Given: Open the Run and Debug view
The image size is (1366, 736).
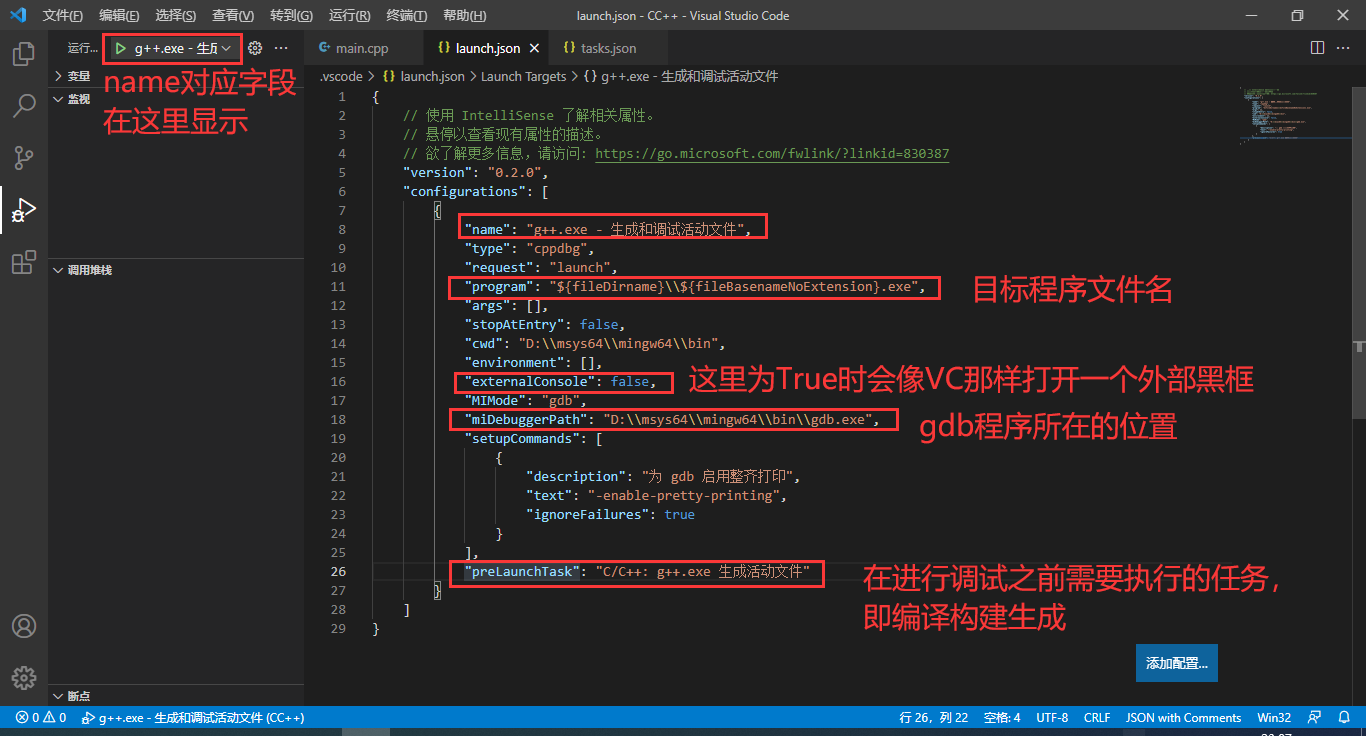Looking at the screenshot, I should coord(24,210).
